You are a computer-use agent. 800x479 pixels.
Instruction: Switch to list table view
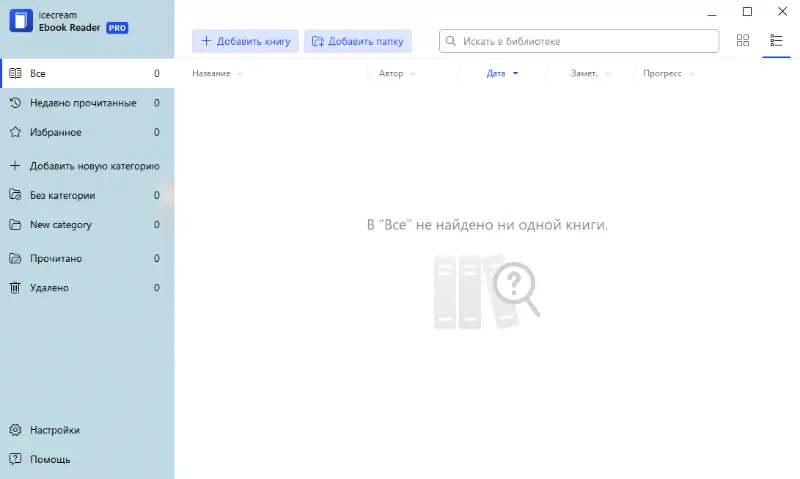(776, 41)
